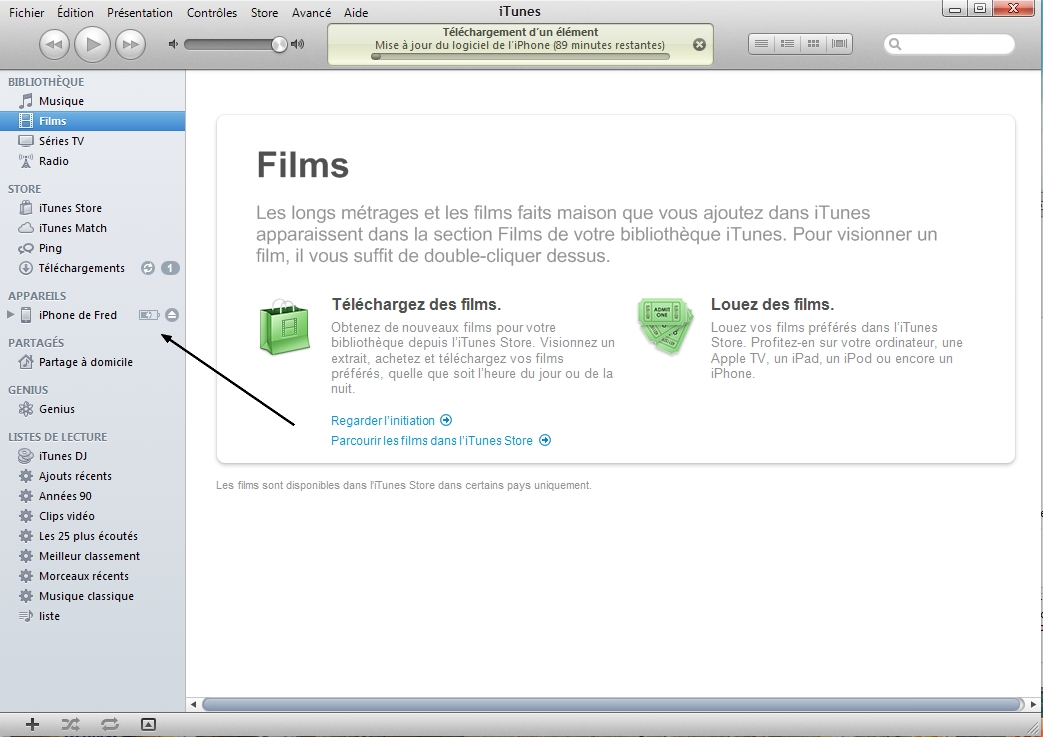Select the Clips vidéo smart playlist

92,516
